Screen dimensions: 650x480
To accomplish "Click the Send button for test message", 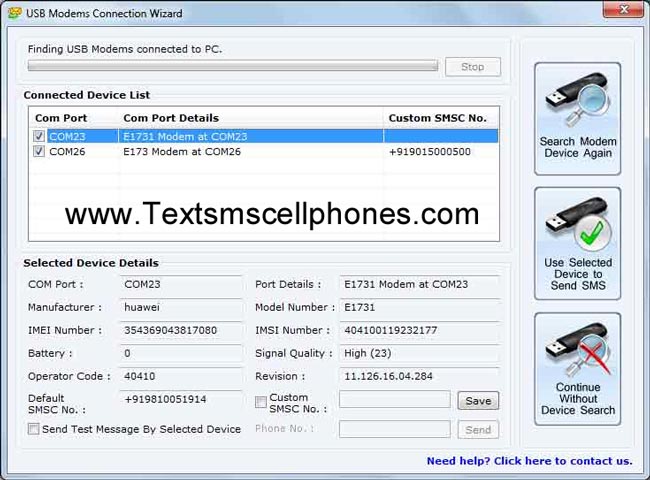I will [478, 430].
